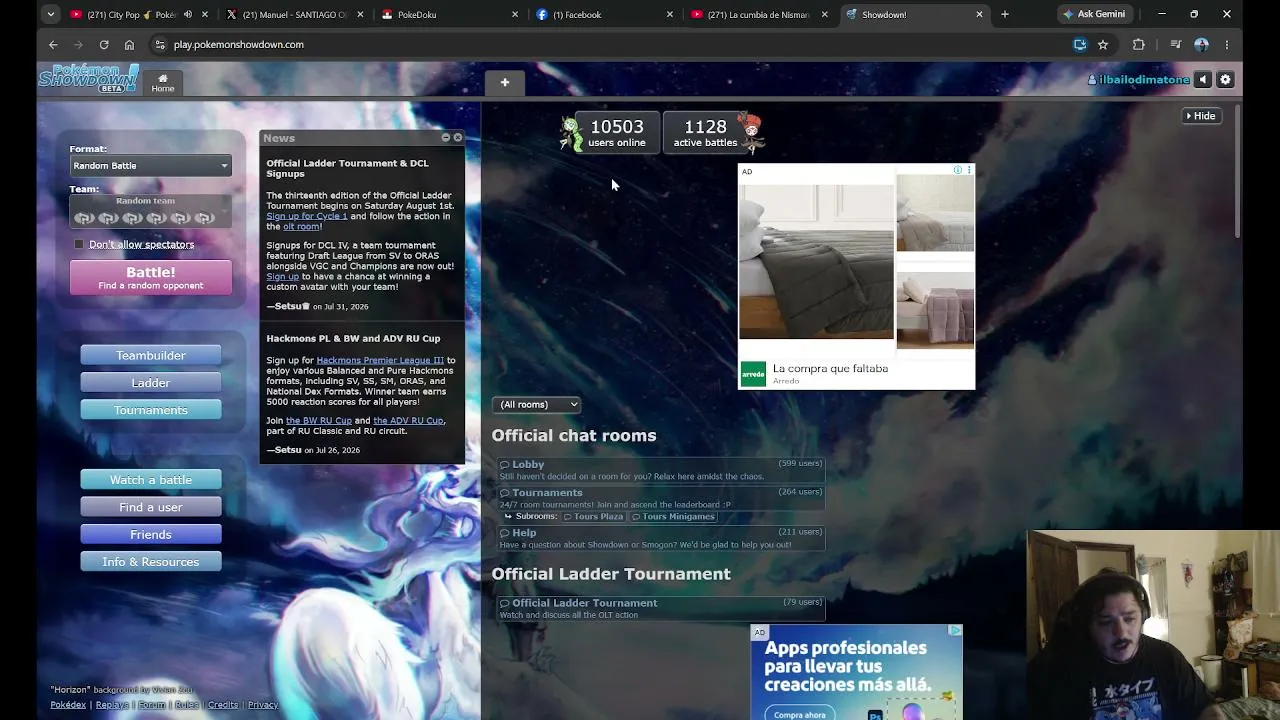Switch to the PokeDoku tab
This screenshot has height=720, width=1280.
click(450, 14)
